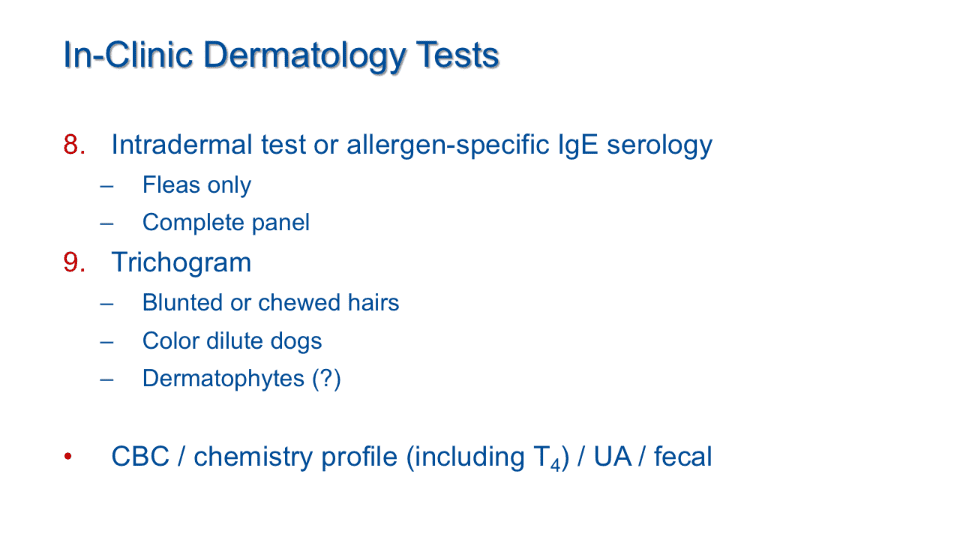
Task: Click the "Trichogram" heading text
Action: [x=181, y=263]
